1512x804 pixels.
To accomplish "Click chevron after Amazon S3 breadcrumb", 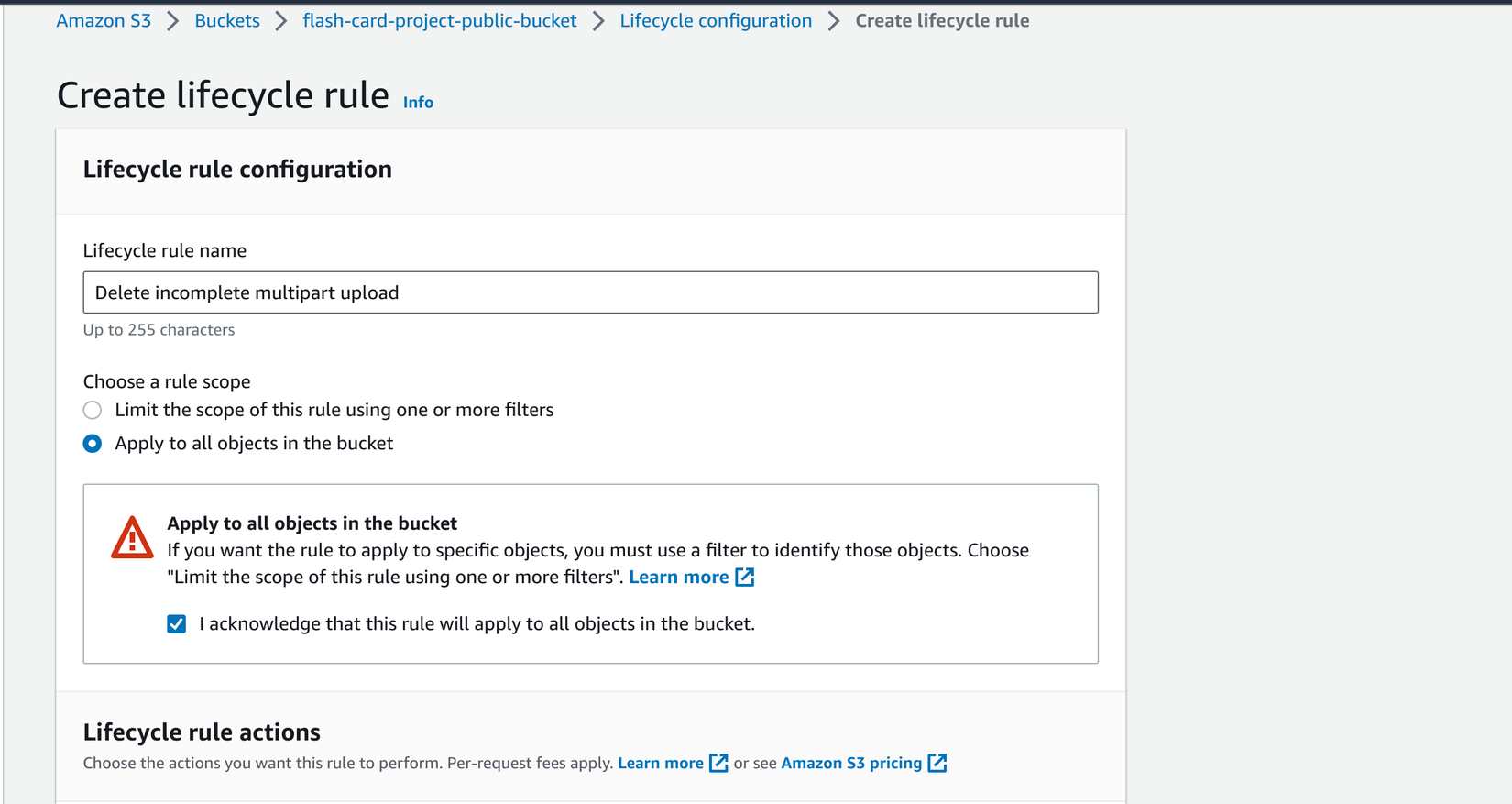I will (173, 21).
